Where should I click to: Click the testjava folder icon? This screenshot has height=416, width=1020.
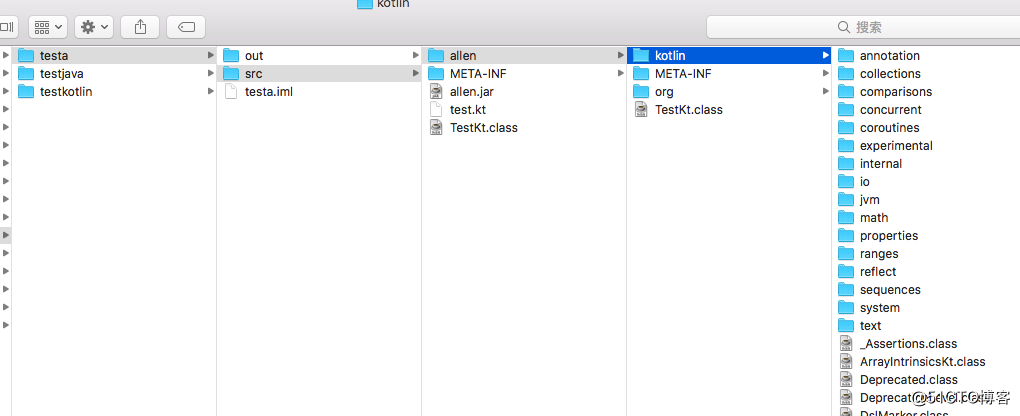pyautogui.click(x=26, y=74)
